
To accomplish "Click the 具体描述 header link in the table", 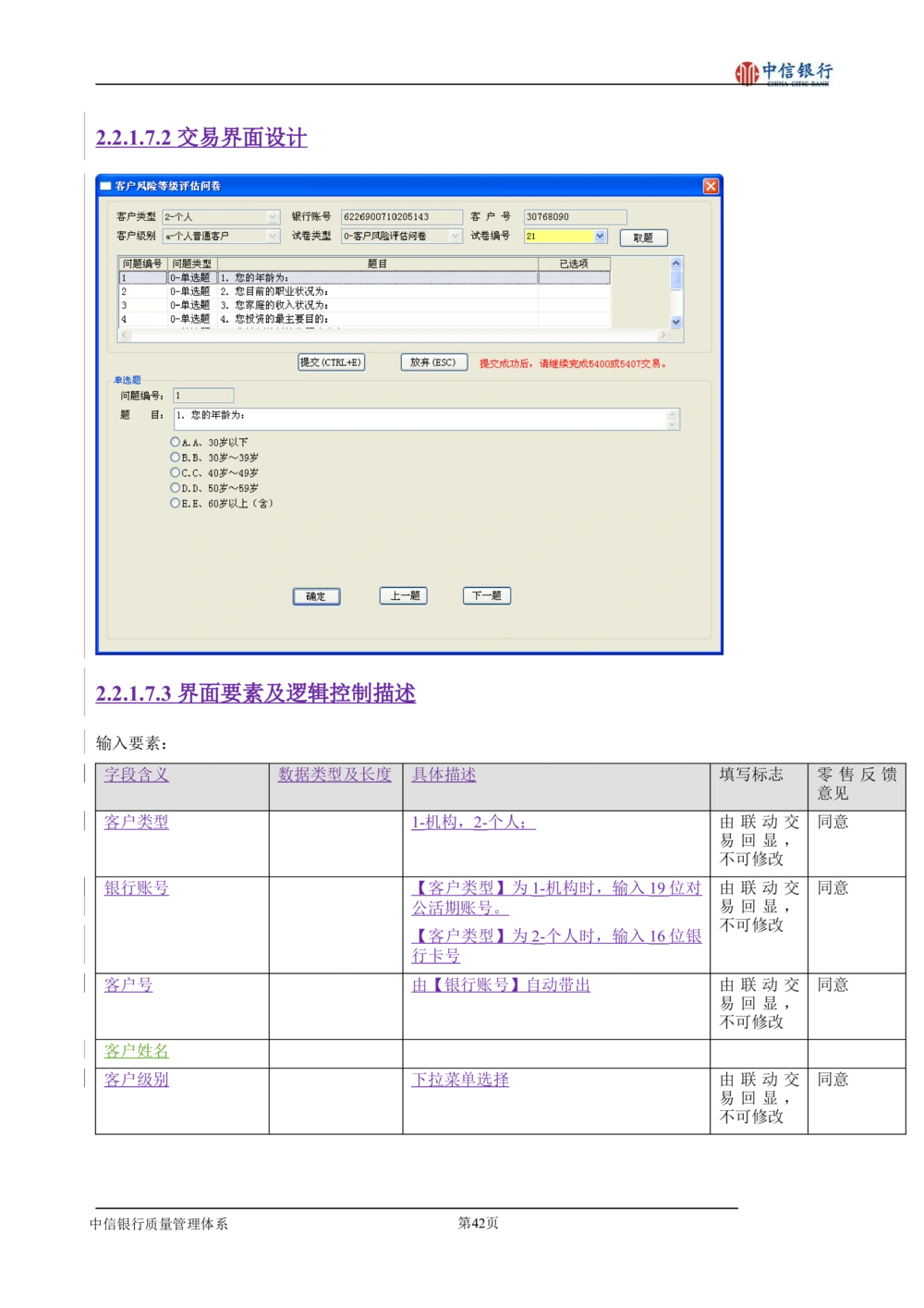I will point(442,776).
